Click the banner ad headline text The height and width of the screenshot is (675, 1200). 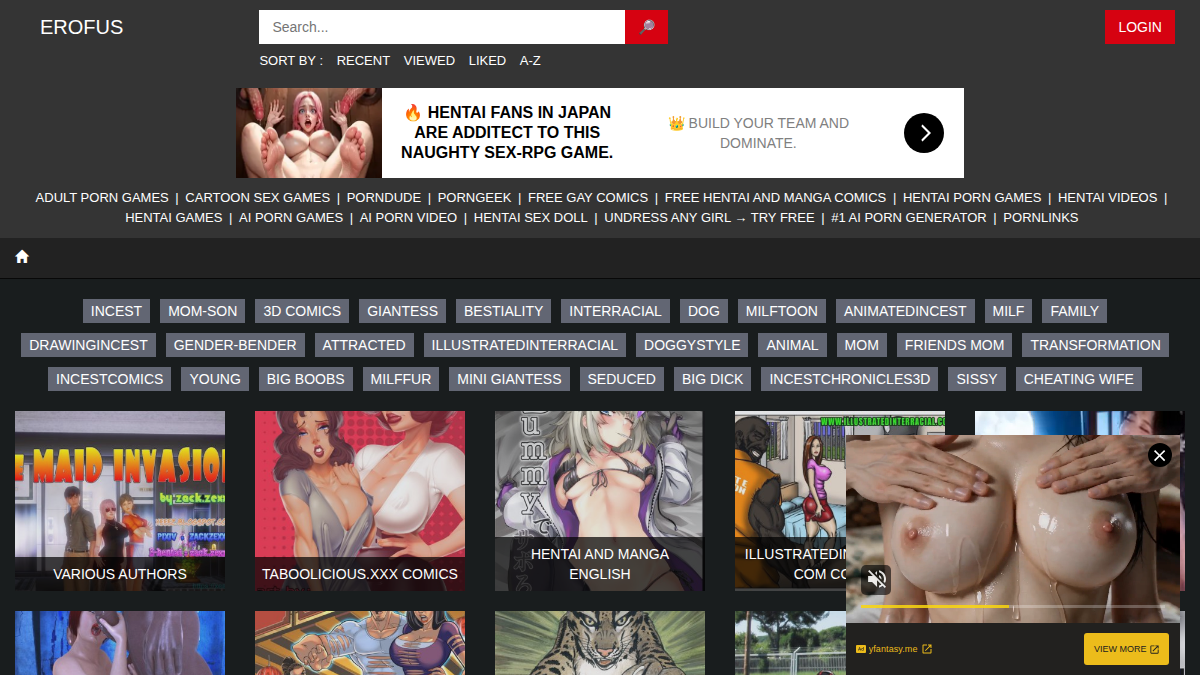[x=507, y=132]
